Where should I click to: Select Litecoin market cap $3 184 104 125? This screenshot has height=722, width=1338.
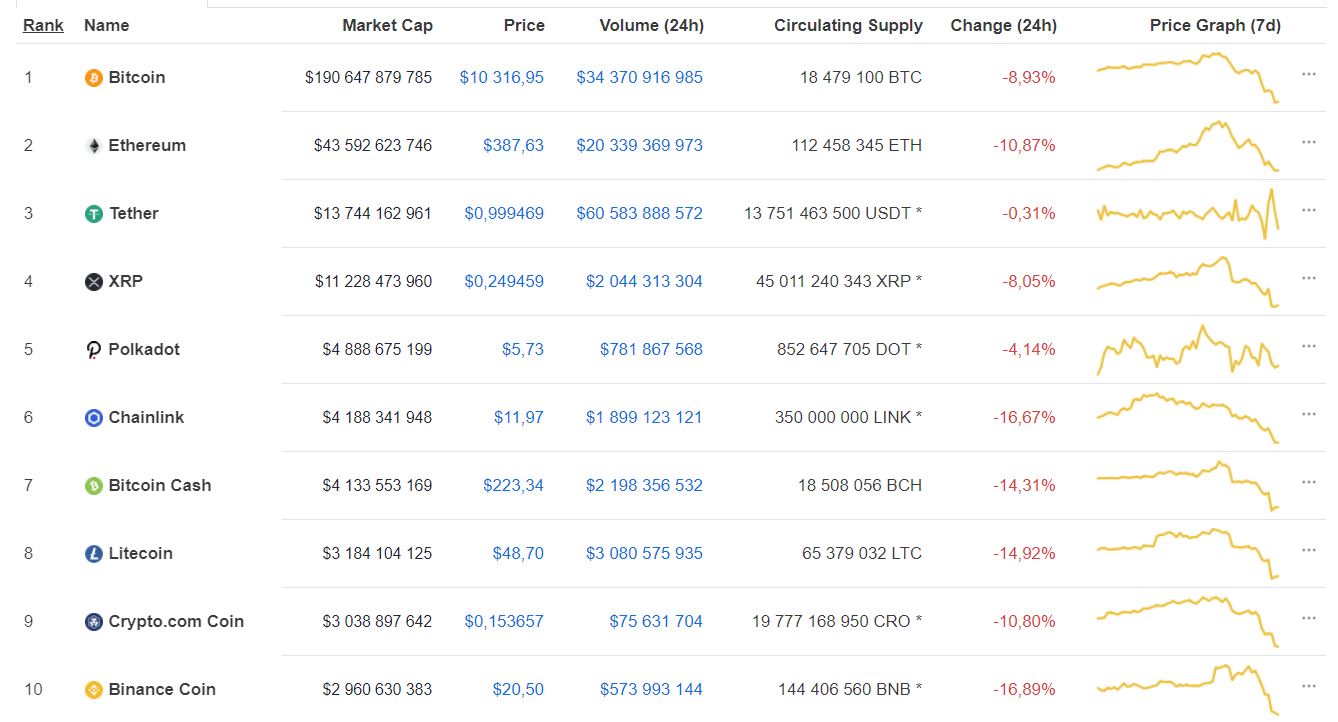pos(377,553)
